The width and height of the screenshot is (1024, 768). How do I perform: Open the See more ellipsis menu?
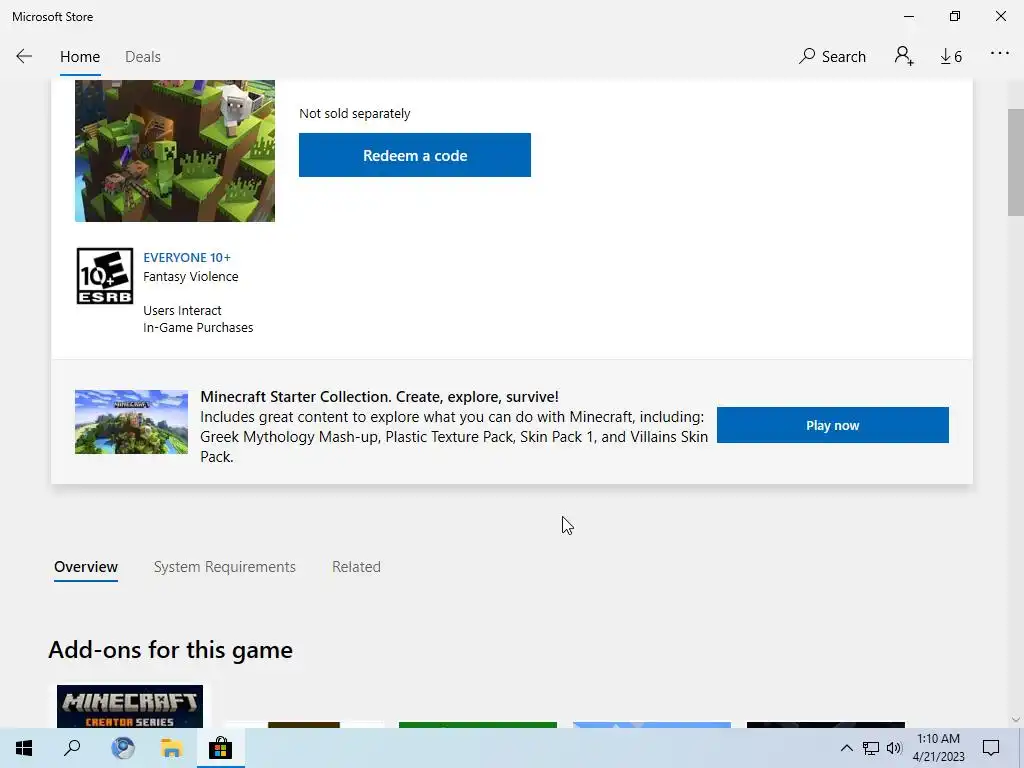click(x=999, y=54)
